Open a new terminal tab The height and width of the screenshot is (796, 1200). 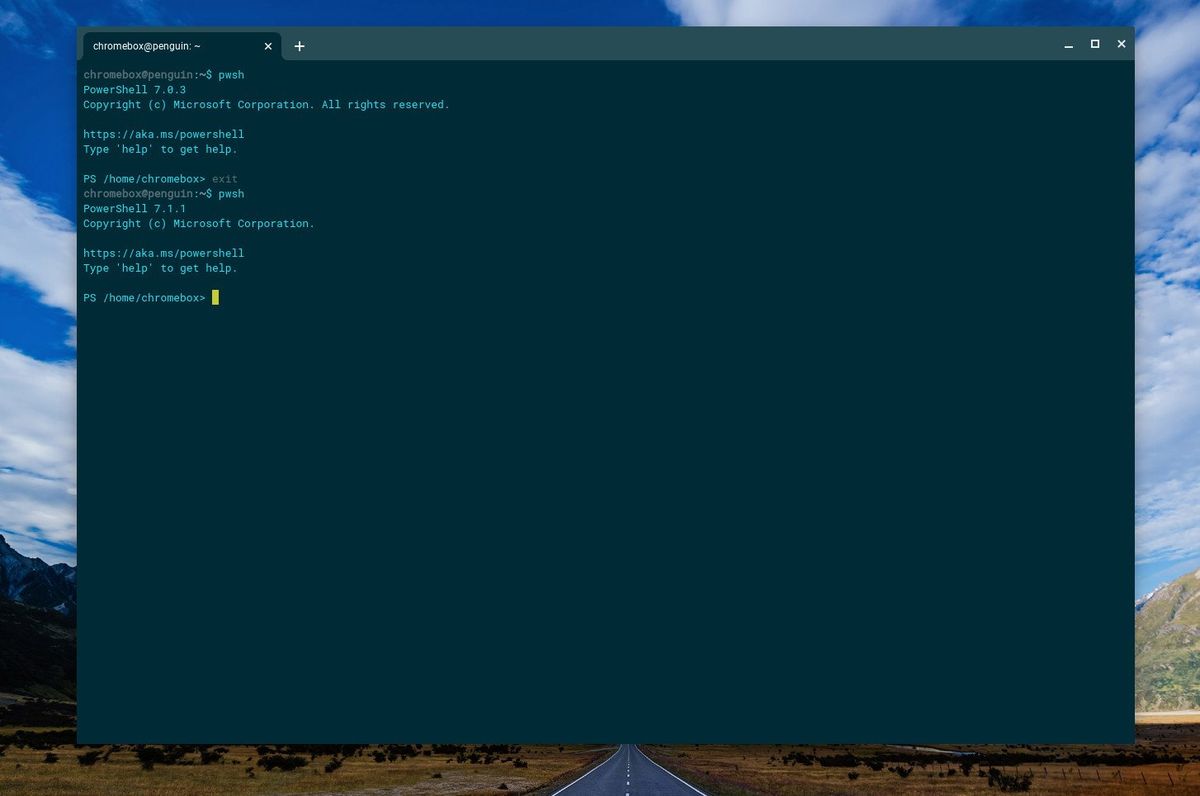pyautogui.click(x=299, y=46)
